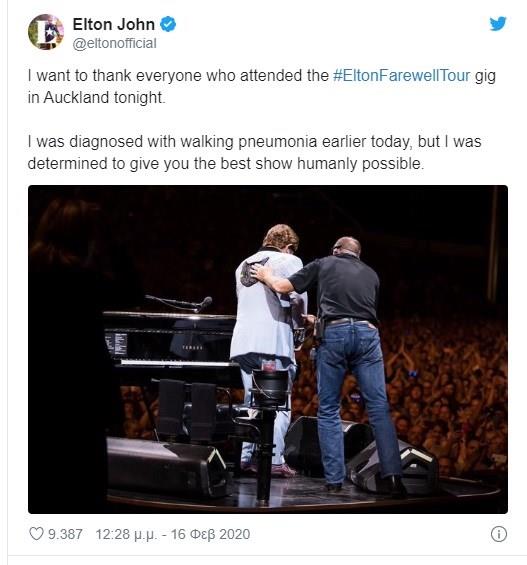Click the stage monitor speaker in photo
This screenshot has width=527, height=565.
166,467
